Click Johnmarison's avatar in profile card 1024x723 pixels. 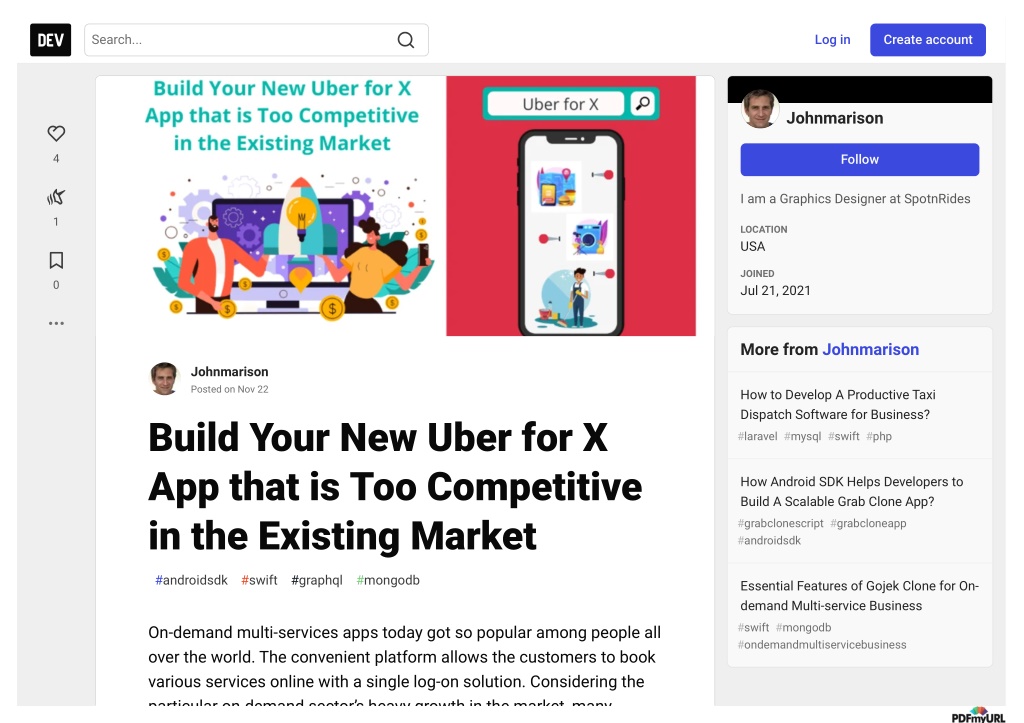point(760,109)
